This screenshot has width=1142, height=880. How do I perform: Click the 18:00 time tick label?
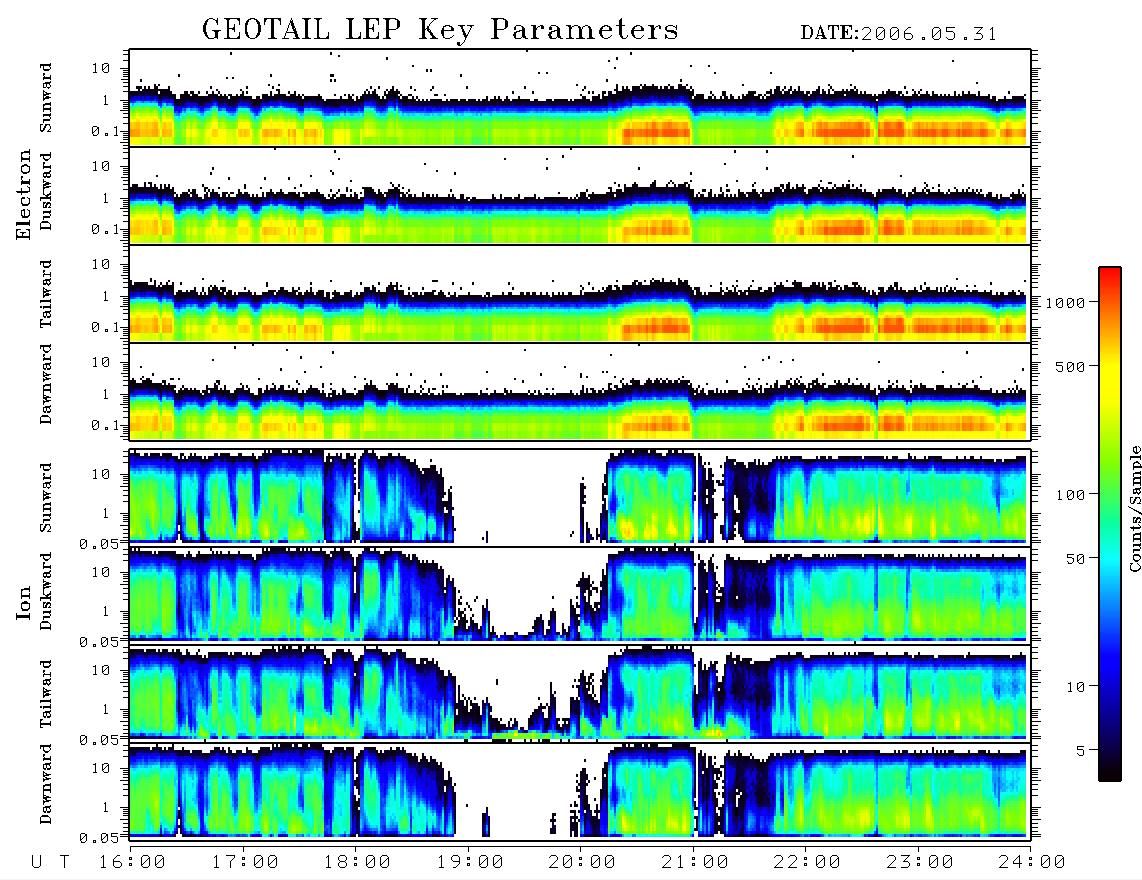(x=357, y=862)
